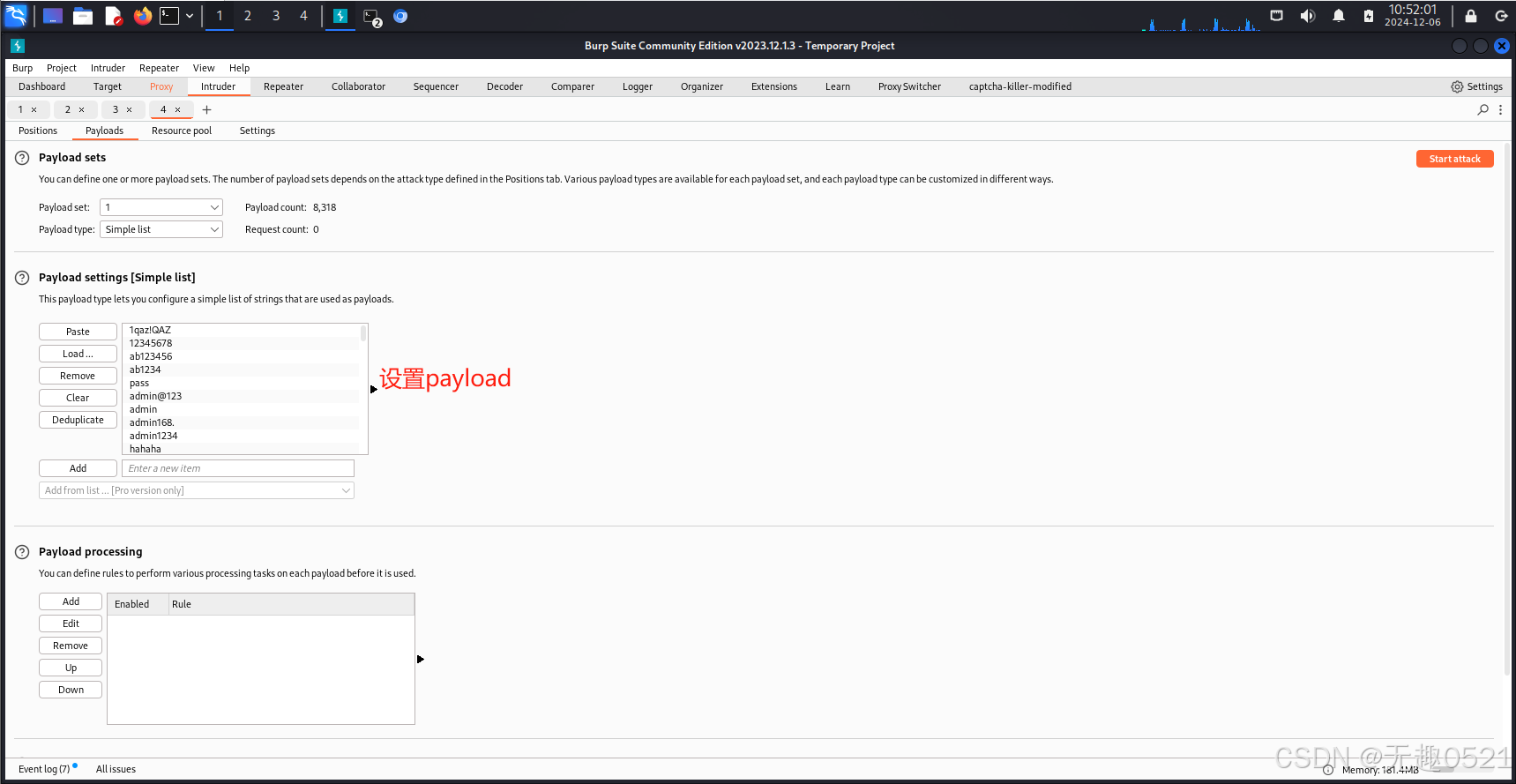Viewport: 1516px width, 784px height.
Task: Open the Add from list dropdown
Action: (197, 490)
